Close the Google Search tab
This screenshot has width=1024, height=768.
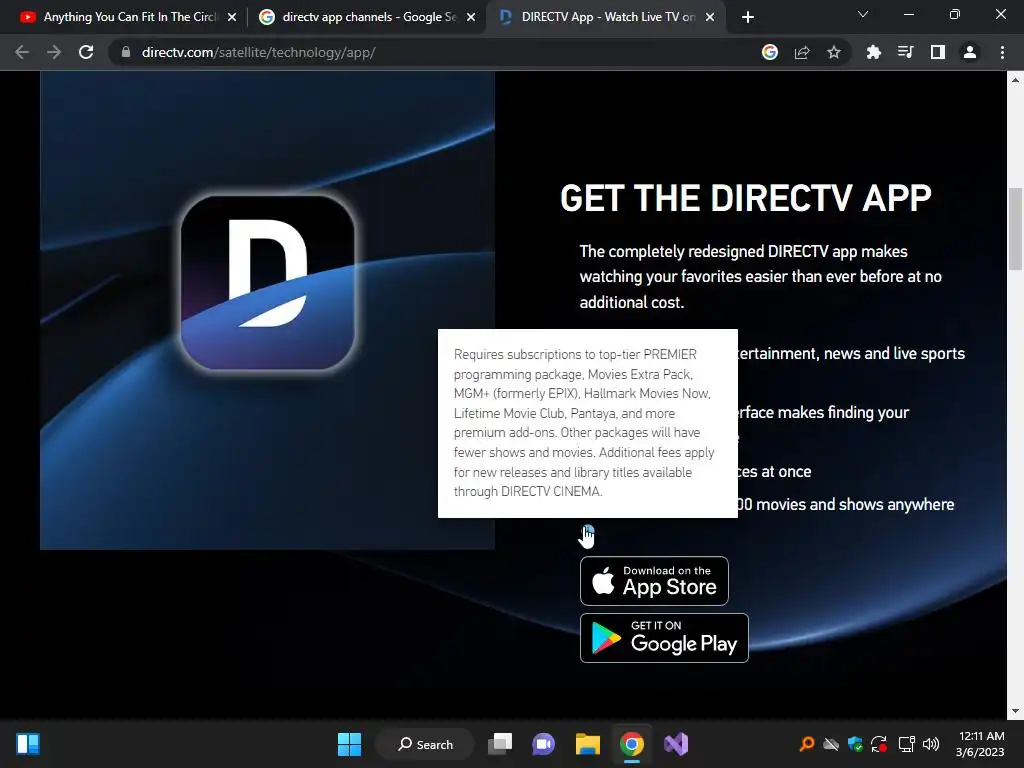pyautogui.click(x=471, y=18)
